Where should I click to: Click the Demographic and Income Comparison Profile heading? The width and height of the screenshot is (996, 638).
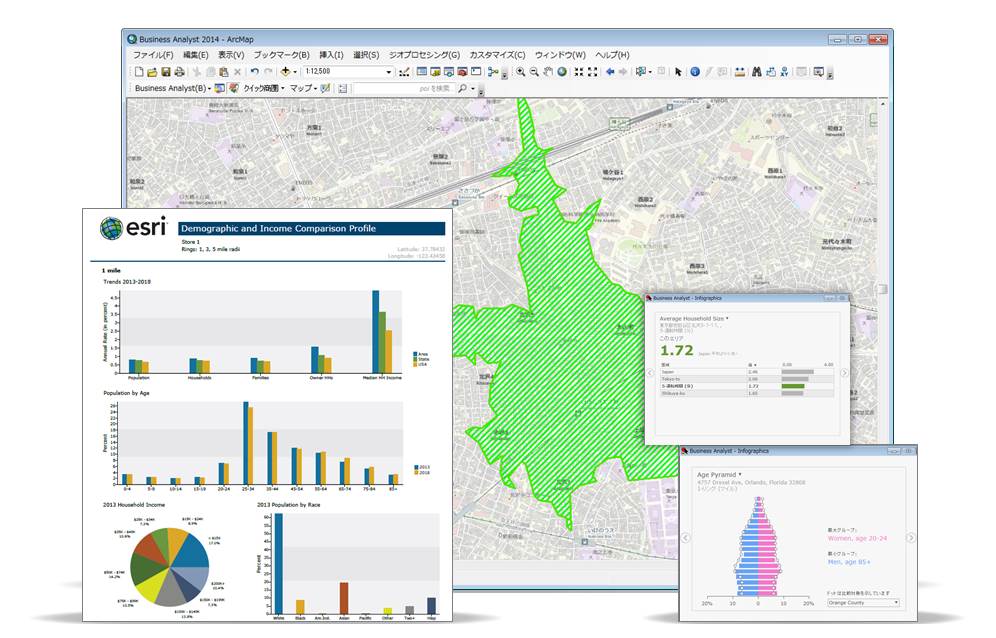[278, 229]
